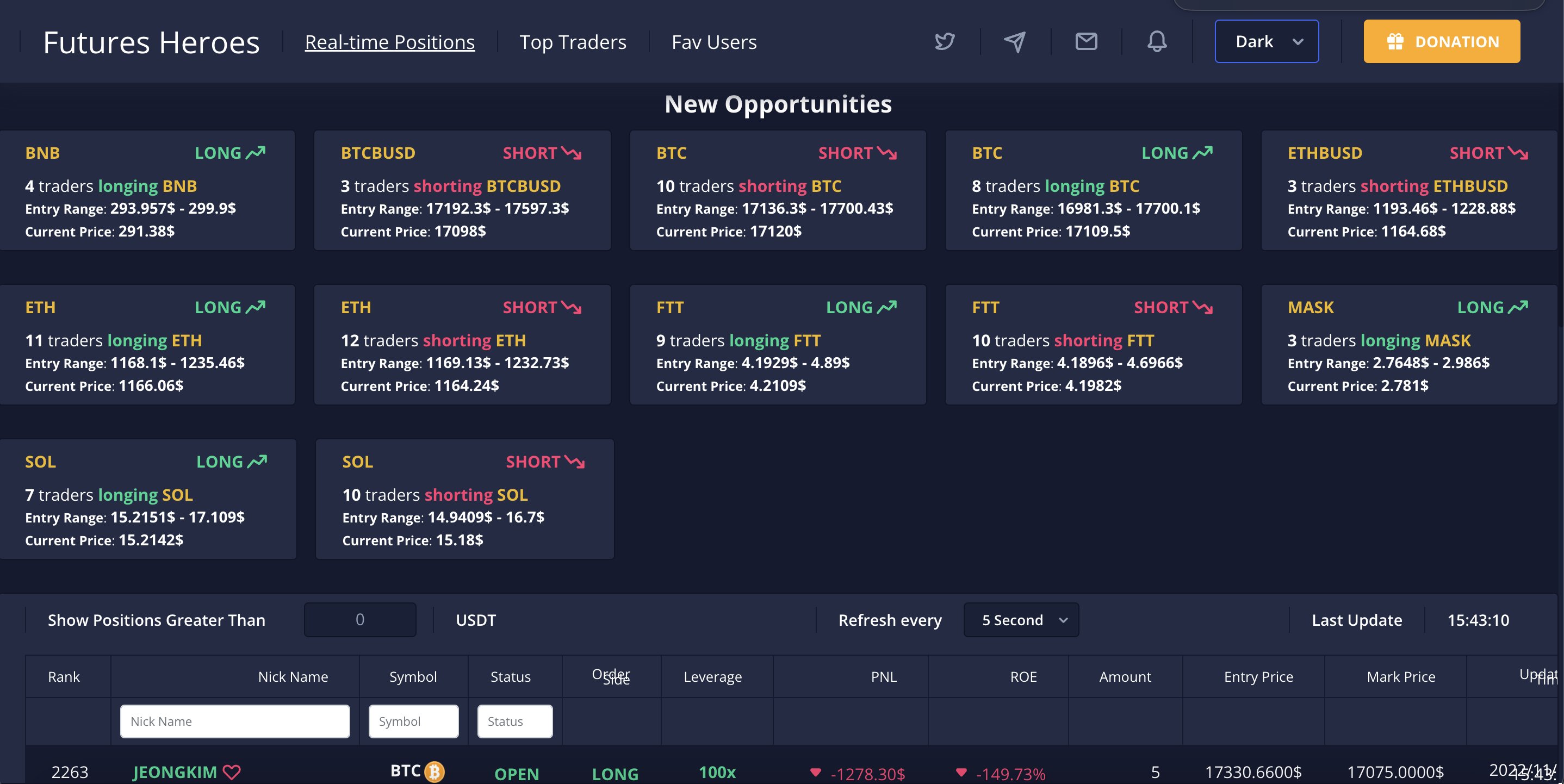This screenshot has width=1564, height=784.
Task: Focus the Nick Name filter field
Action: tap(235, 721)
